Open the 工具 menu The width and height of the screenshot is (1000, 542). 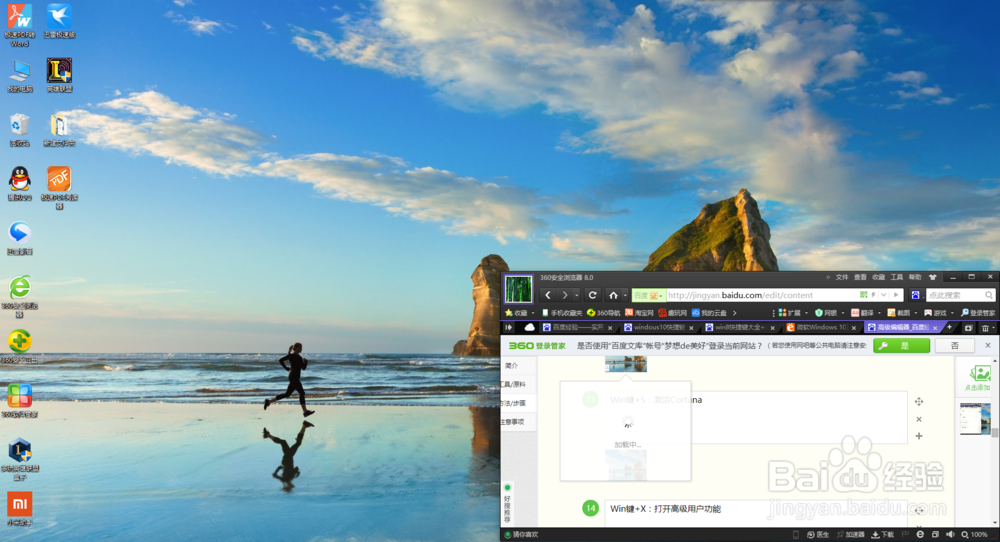pyautogui.click(x=897, y=277)
